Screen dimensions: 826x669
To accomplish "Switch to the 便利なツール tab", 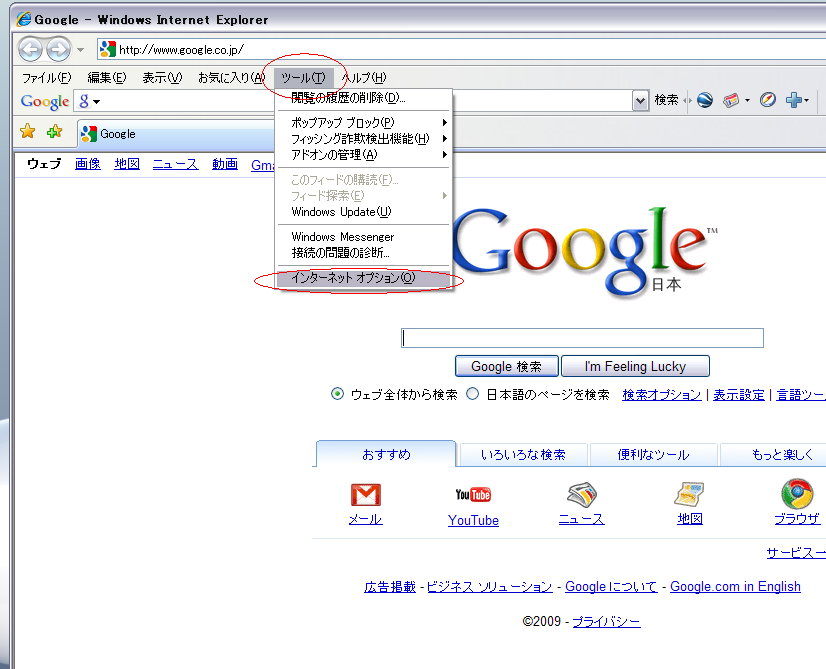I will [653, 455].
